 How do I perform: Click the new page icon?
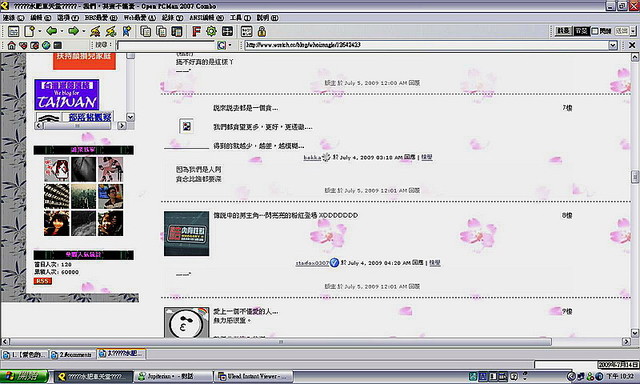pos(29,31)
